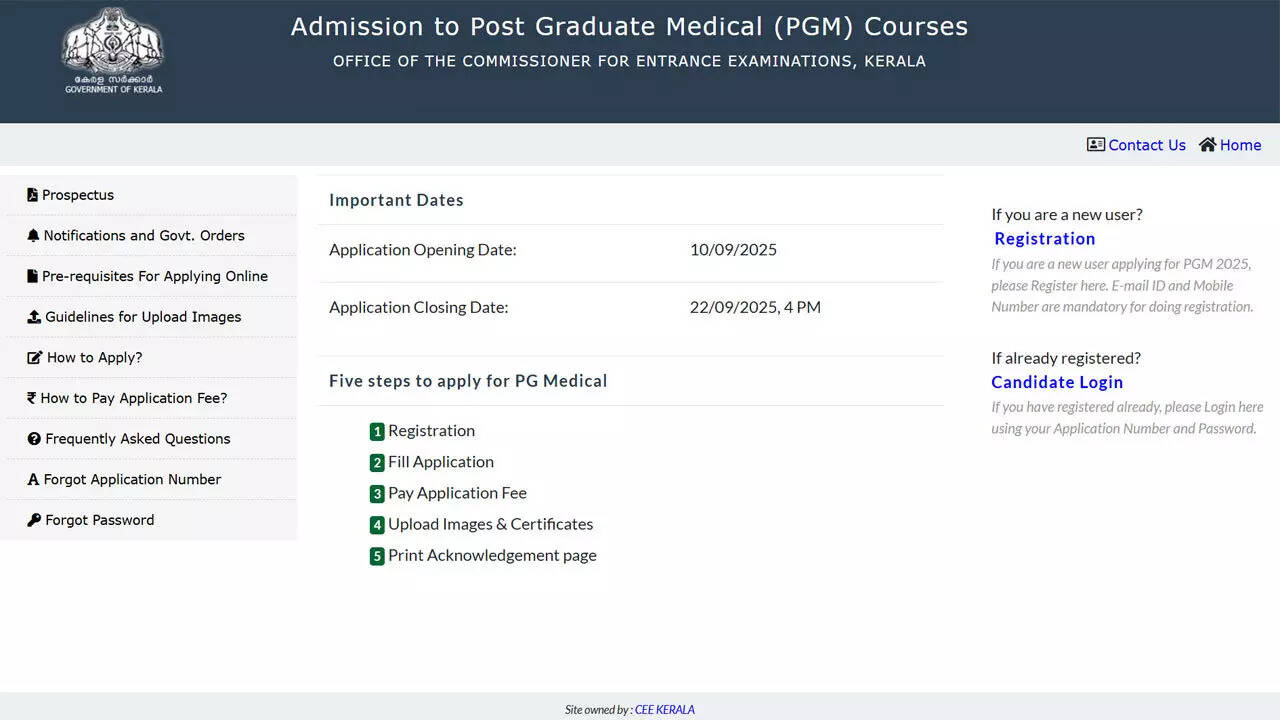Click the contact card icon
The height and width of the screenshot is (720, 1280).
click(x=1096, y=145)
